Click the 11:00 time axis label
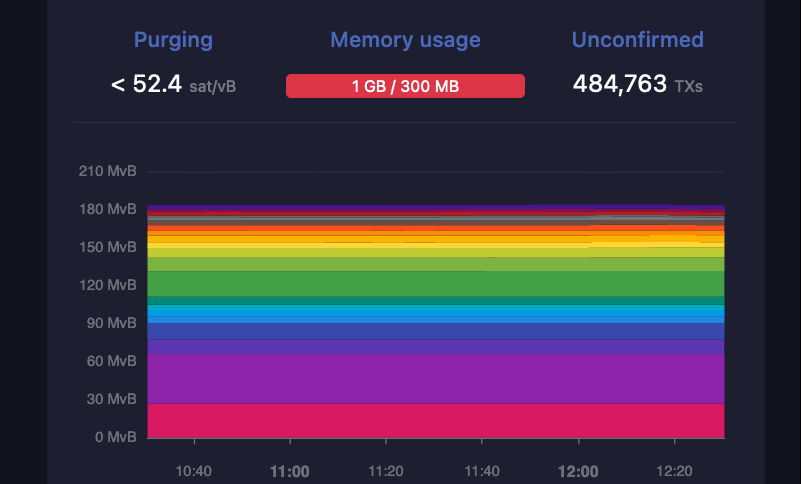This screenshot has height=484, width=801. [290, 471]
